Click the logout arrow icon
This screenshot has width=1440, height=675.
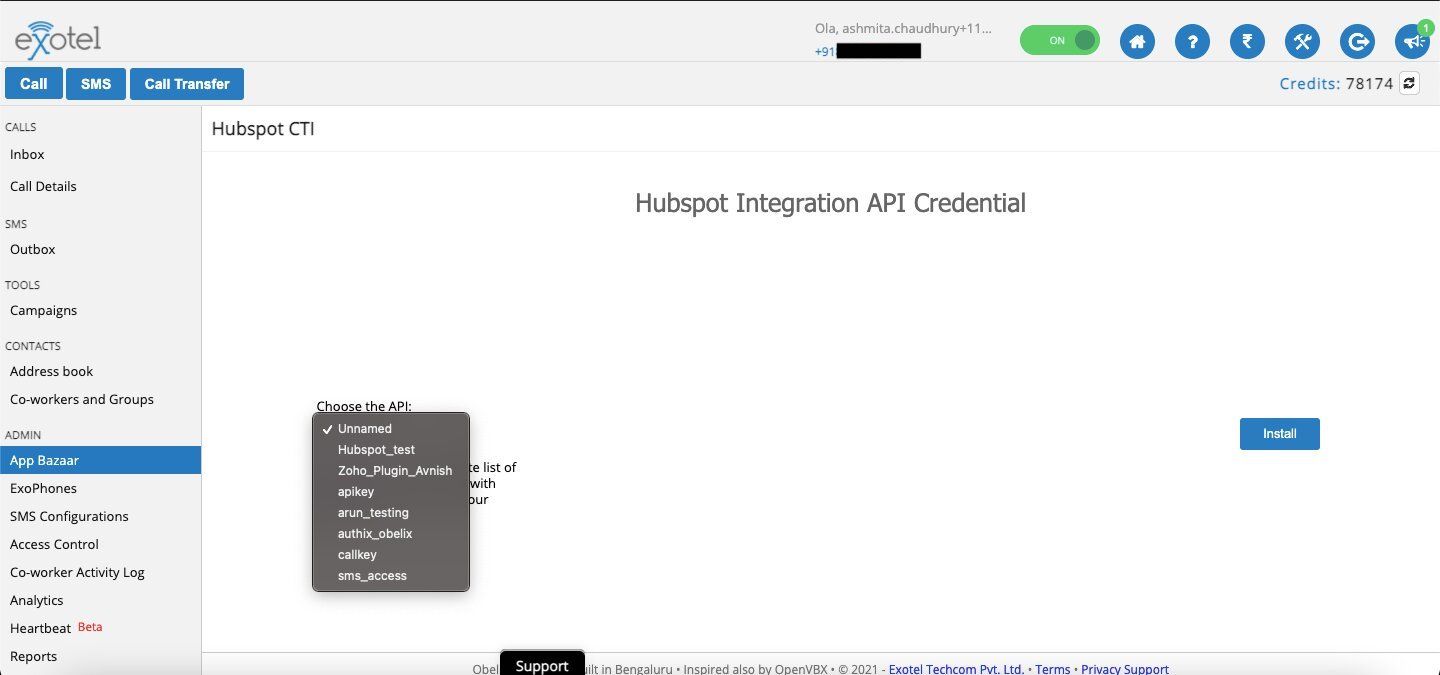point(1357,41)
